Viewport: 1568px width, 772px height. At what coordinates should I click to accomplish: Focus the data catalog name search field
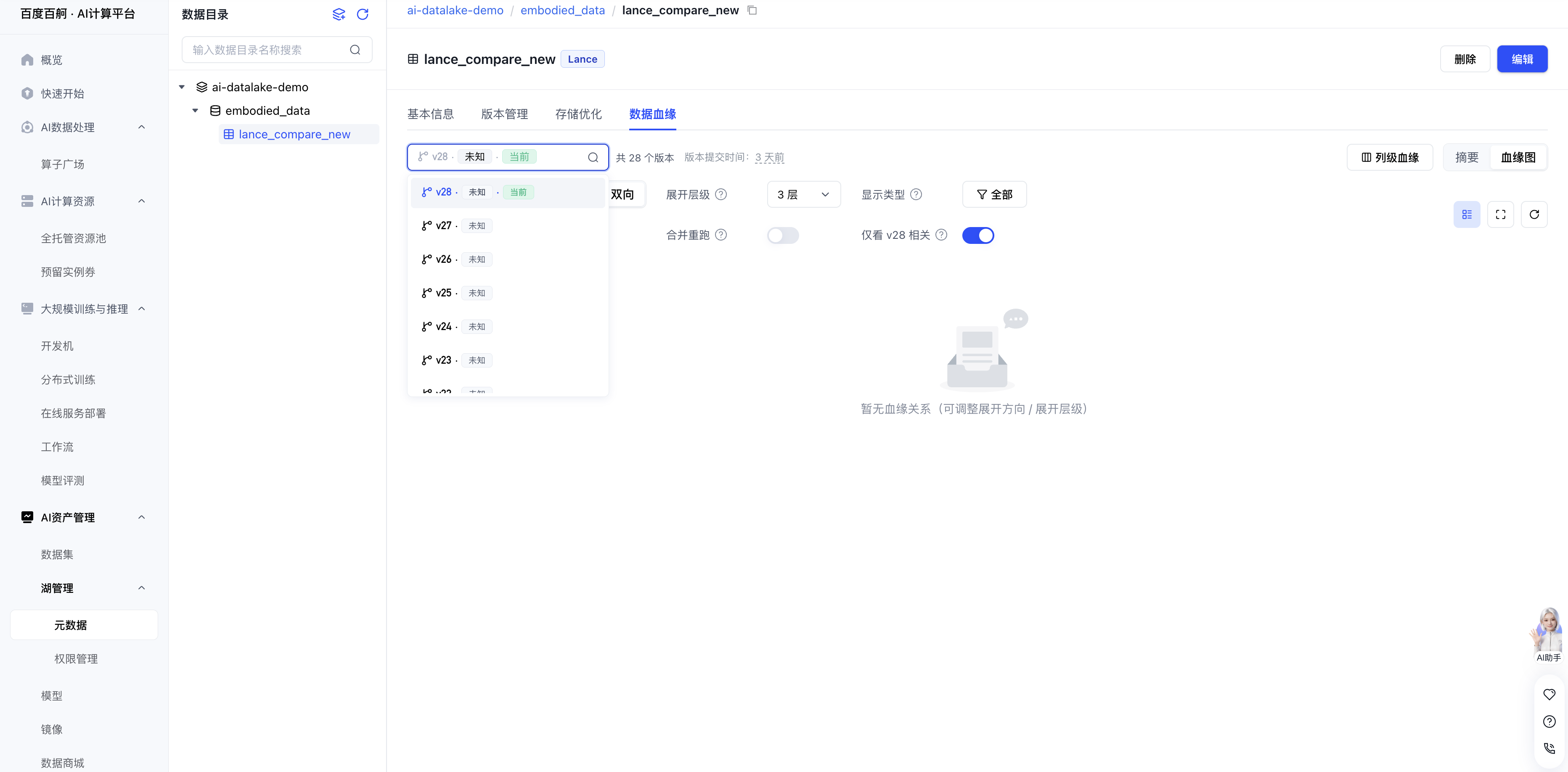pos(277,50)
